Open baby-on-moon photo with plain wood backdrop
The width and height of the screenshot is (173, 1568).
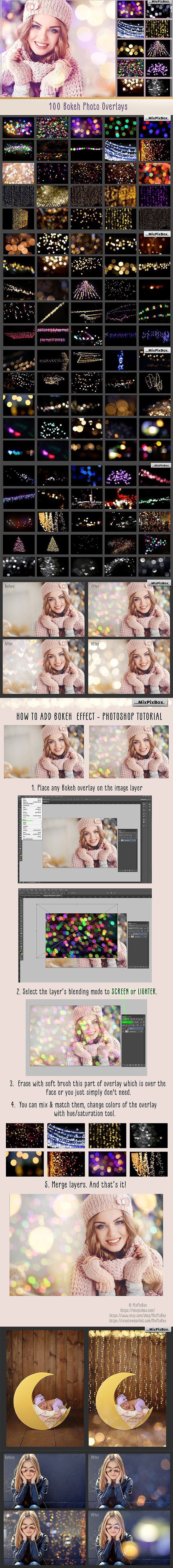(44, 1388)
